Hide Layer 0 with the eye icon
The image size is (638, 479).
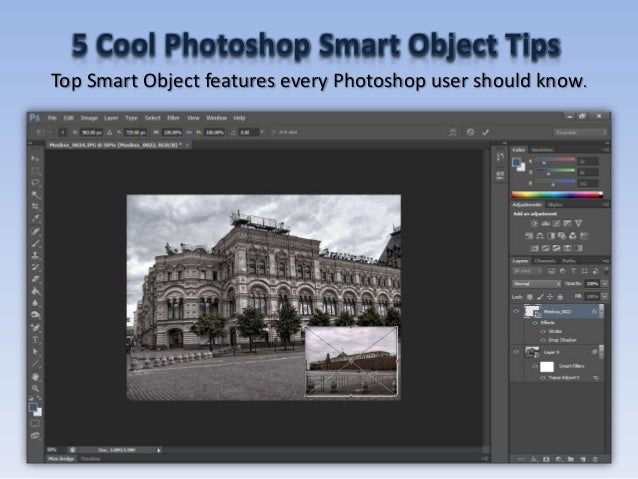point(516,352)
